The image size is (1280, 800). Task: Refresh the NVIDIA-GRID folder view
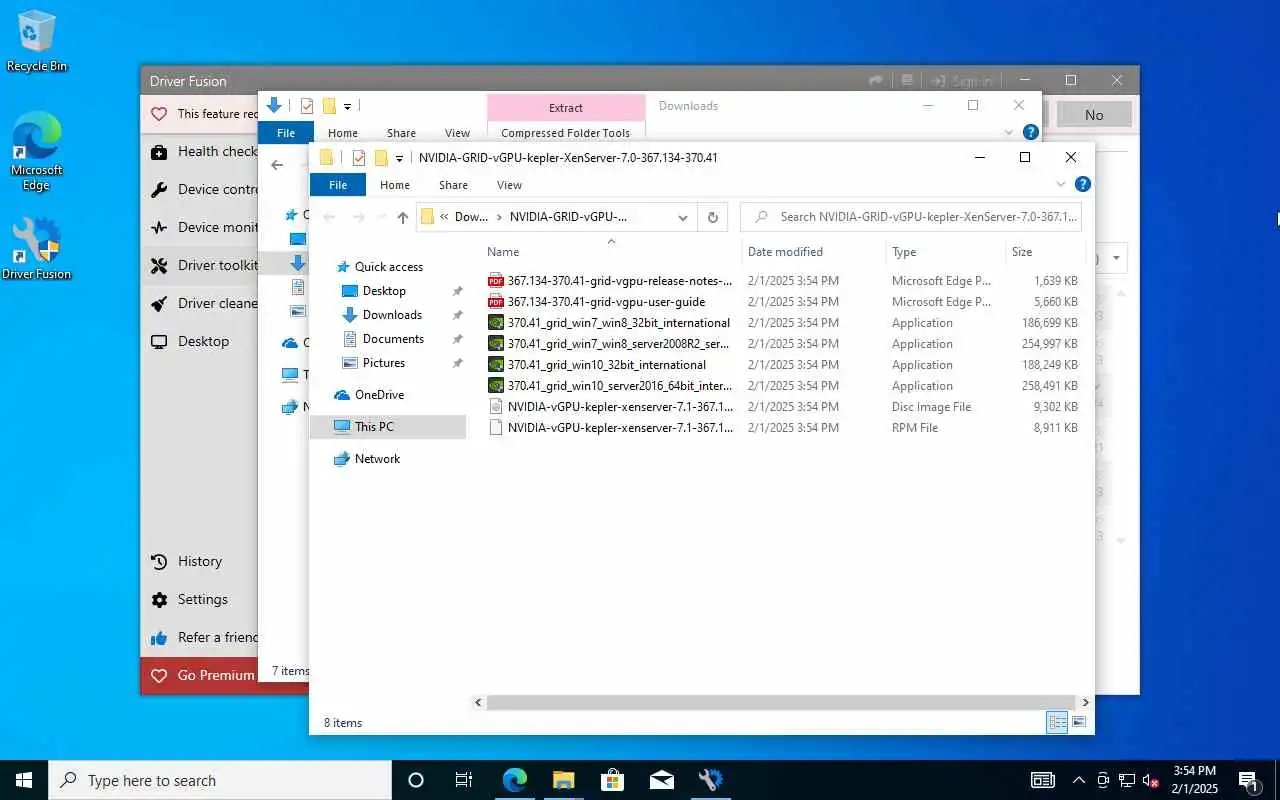[x=712, y=217]
